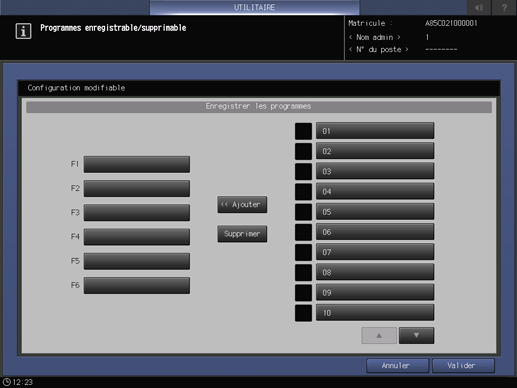Toggle the black box beside program 08
The image size is (517, 388).
[x=303, y=273]
